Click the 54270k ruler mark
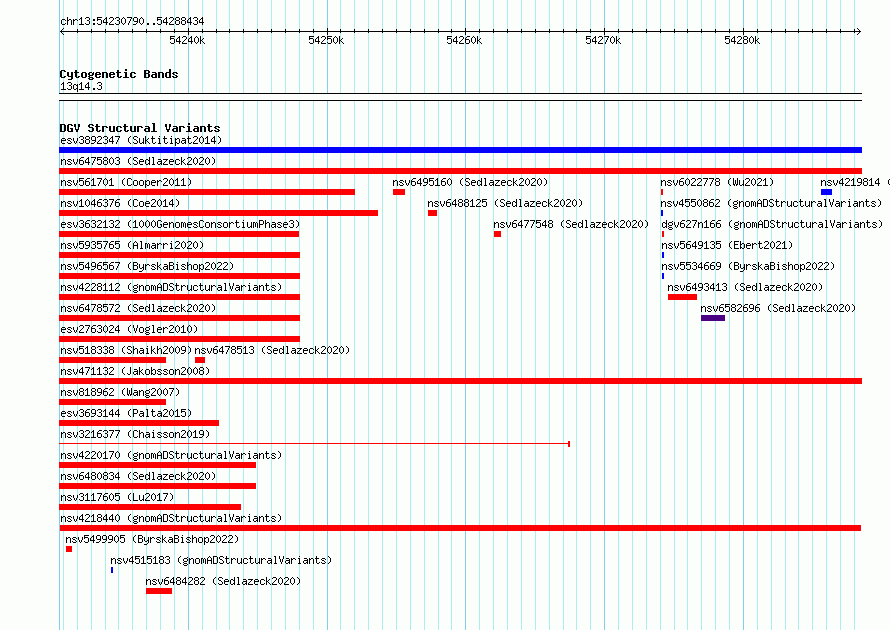Image resolution: width=890 pixels, height=630 pixels. (x=603, y=40)
